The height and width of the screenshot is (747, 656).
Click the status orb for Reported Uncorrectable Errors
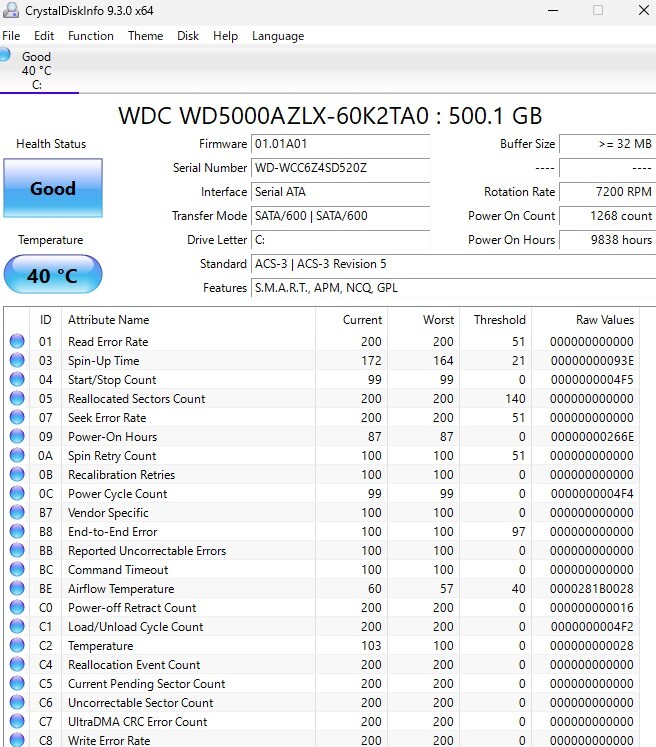point(17,550)
